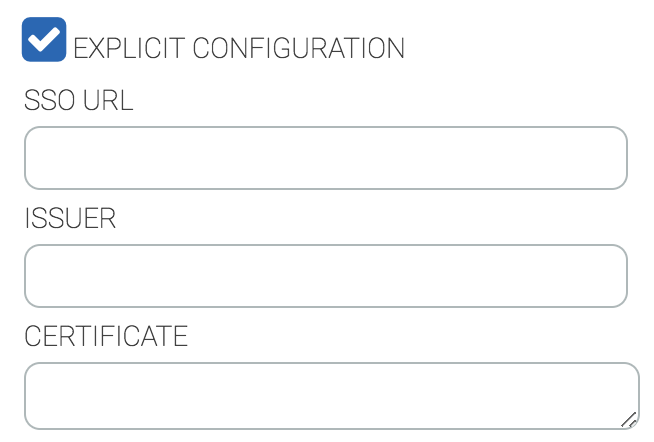Click the word CONFIGURATION beside the checkbox
This screenshot has width=654, height=442.
(x=298, y=47)
